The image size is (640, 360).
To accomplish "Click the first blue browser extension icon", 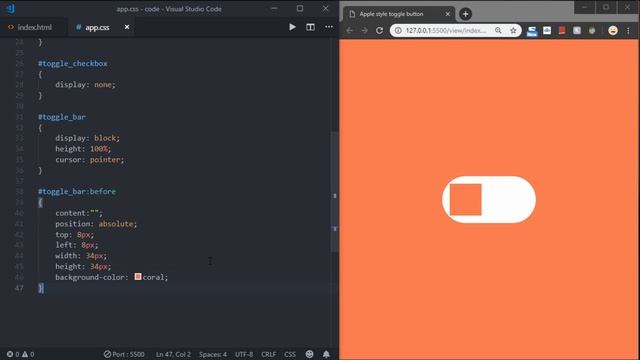I will 532,31.
